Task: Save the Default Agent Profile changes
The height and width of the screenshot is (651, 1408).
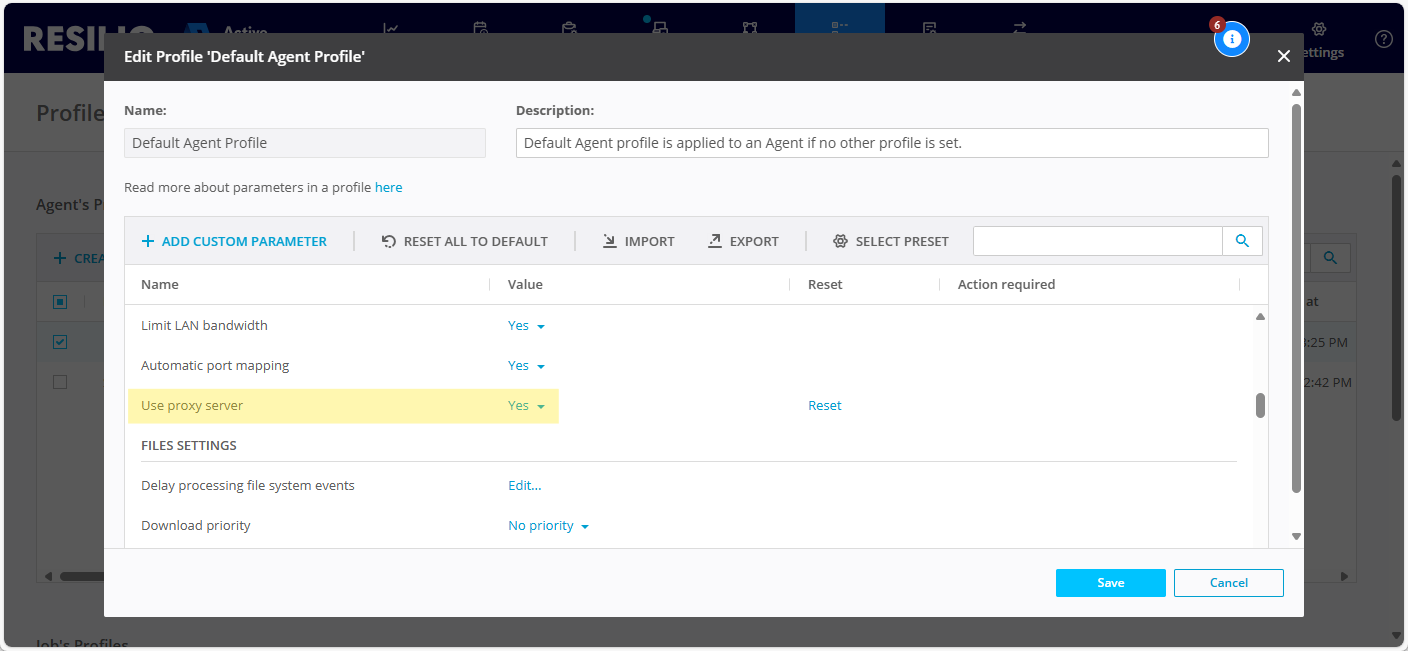Action: (x=1110, y=582)
